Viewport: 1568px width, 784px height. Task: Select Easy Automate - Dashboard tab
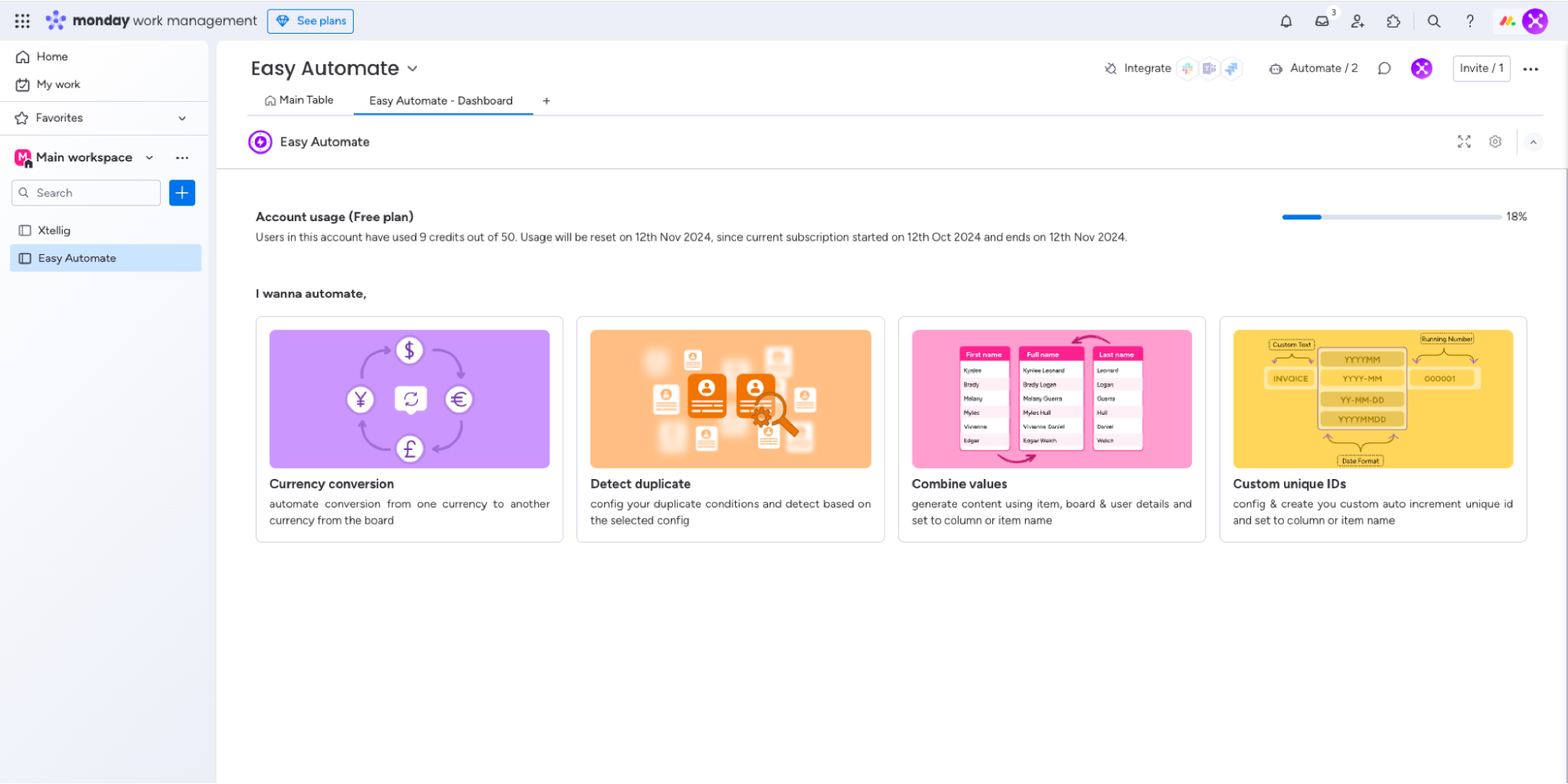coord(441,101)
